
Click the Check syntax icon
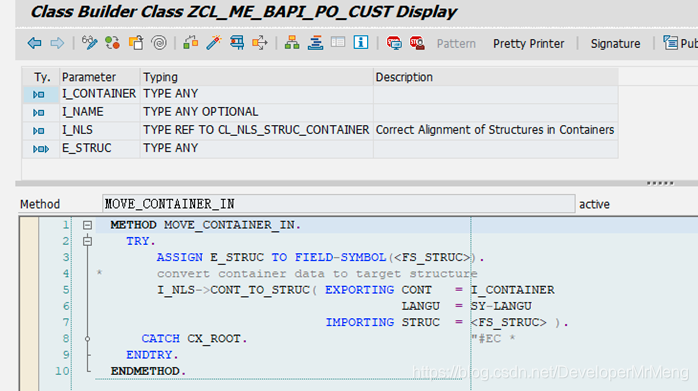(x=191, y=43)
